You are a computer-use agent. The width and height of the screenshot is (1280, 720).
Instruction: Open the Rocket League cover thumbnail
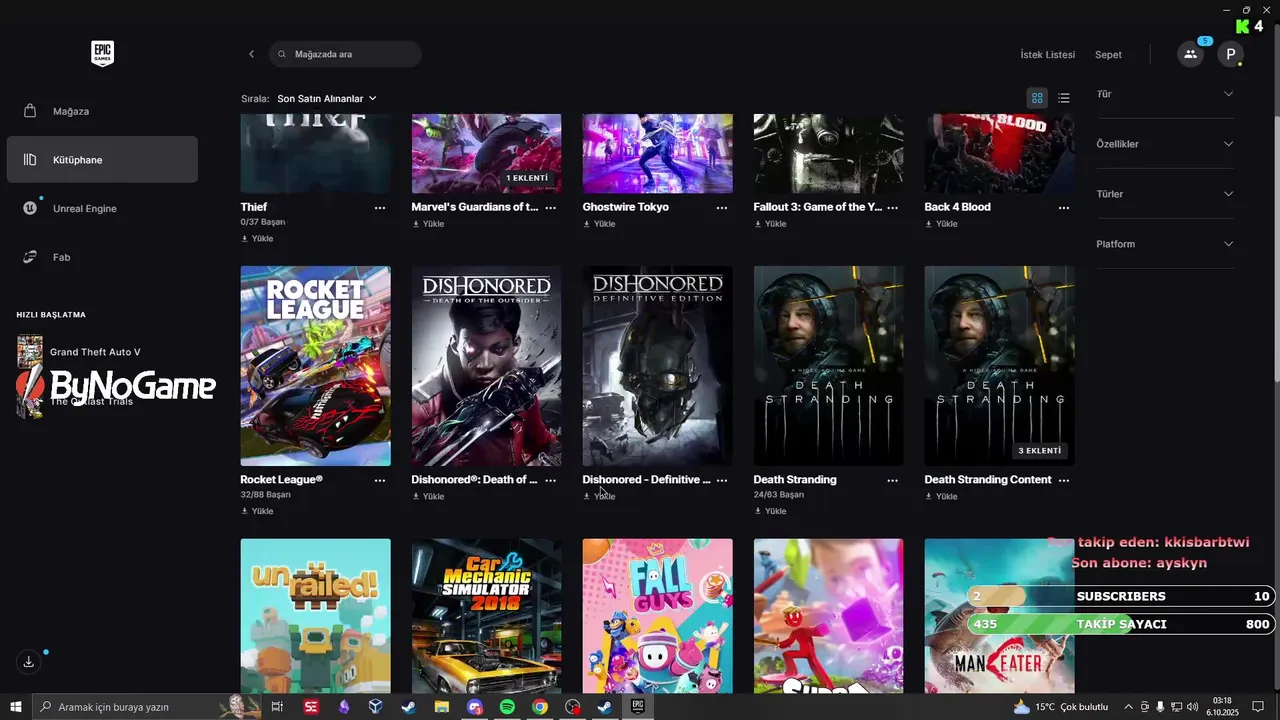point(316,366)
